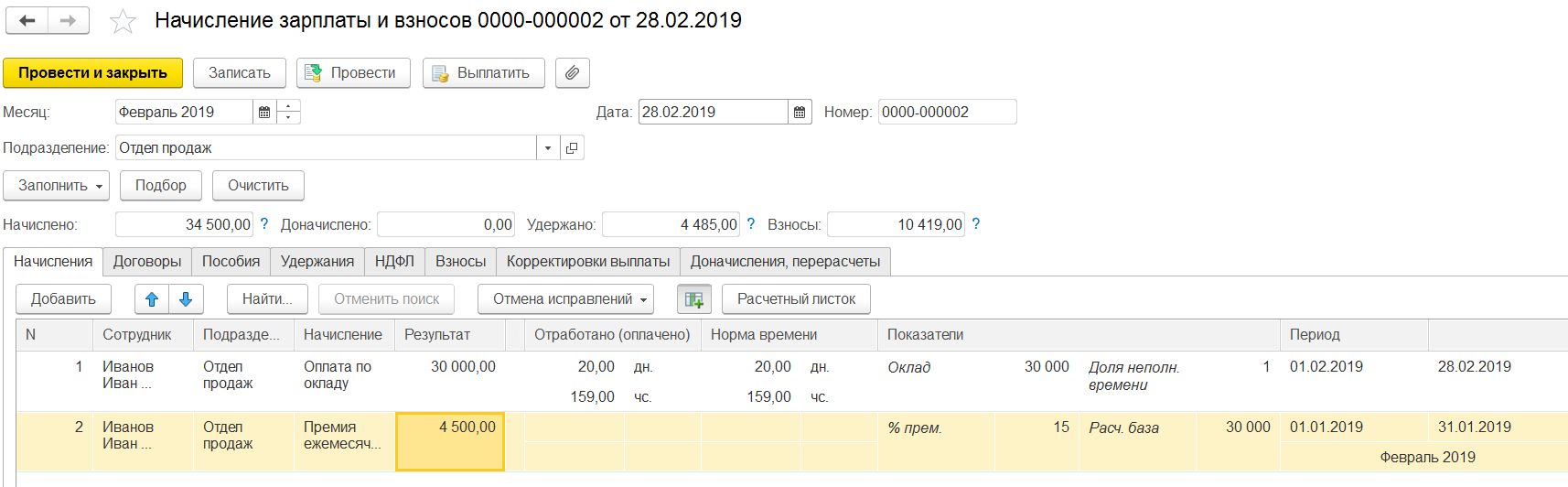Show help for Удержано amount
1568x487 pixels.
(751, 223)
